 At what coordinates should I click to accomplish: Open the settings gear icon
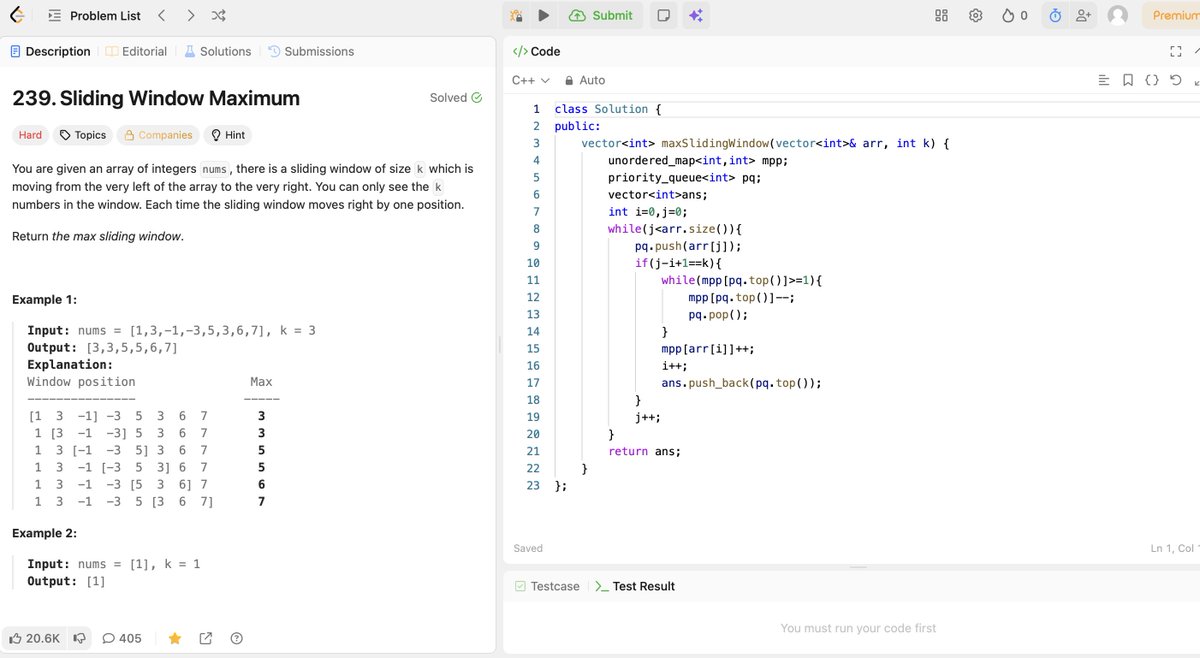pos(975,15)
